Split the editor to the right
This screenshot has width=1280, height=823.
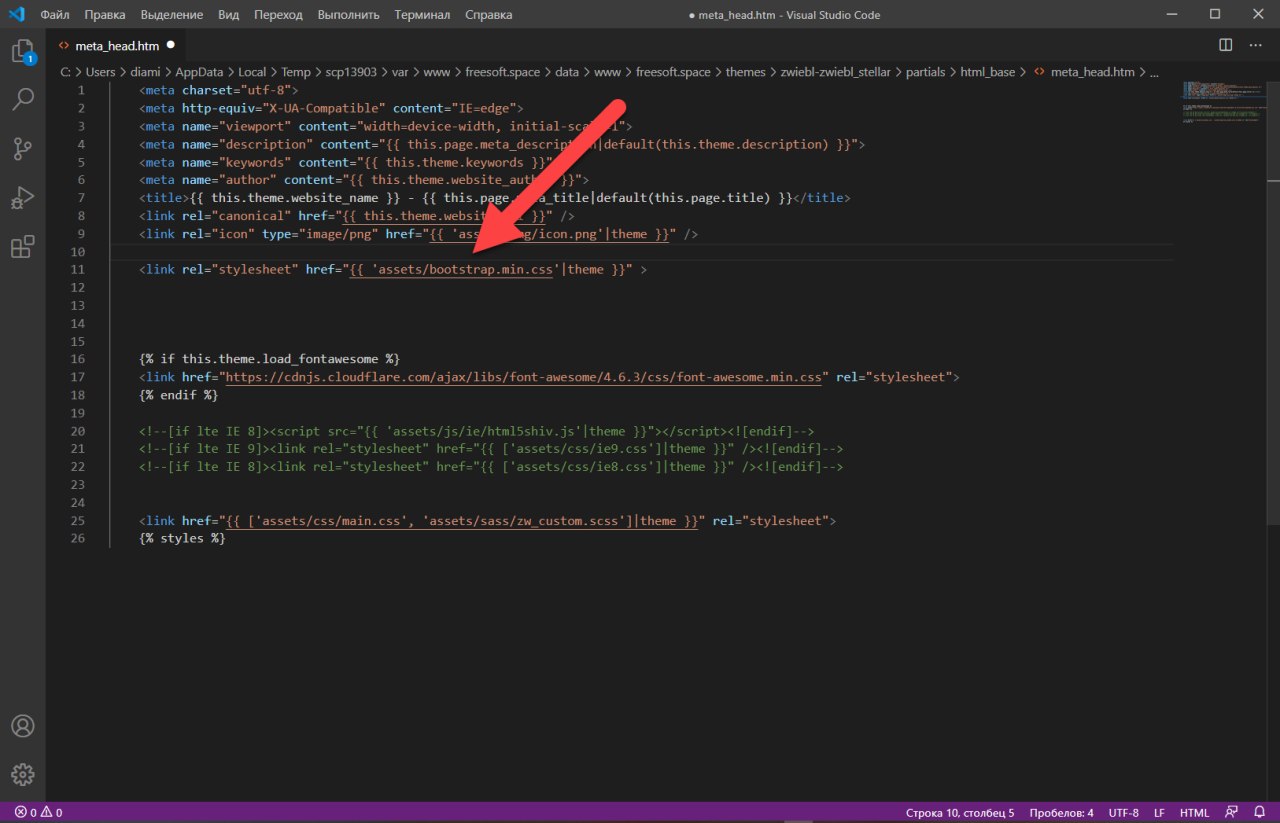(1226, 45)
